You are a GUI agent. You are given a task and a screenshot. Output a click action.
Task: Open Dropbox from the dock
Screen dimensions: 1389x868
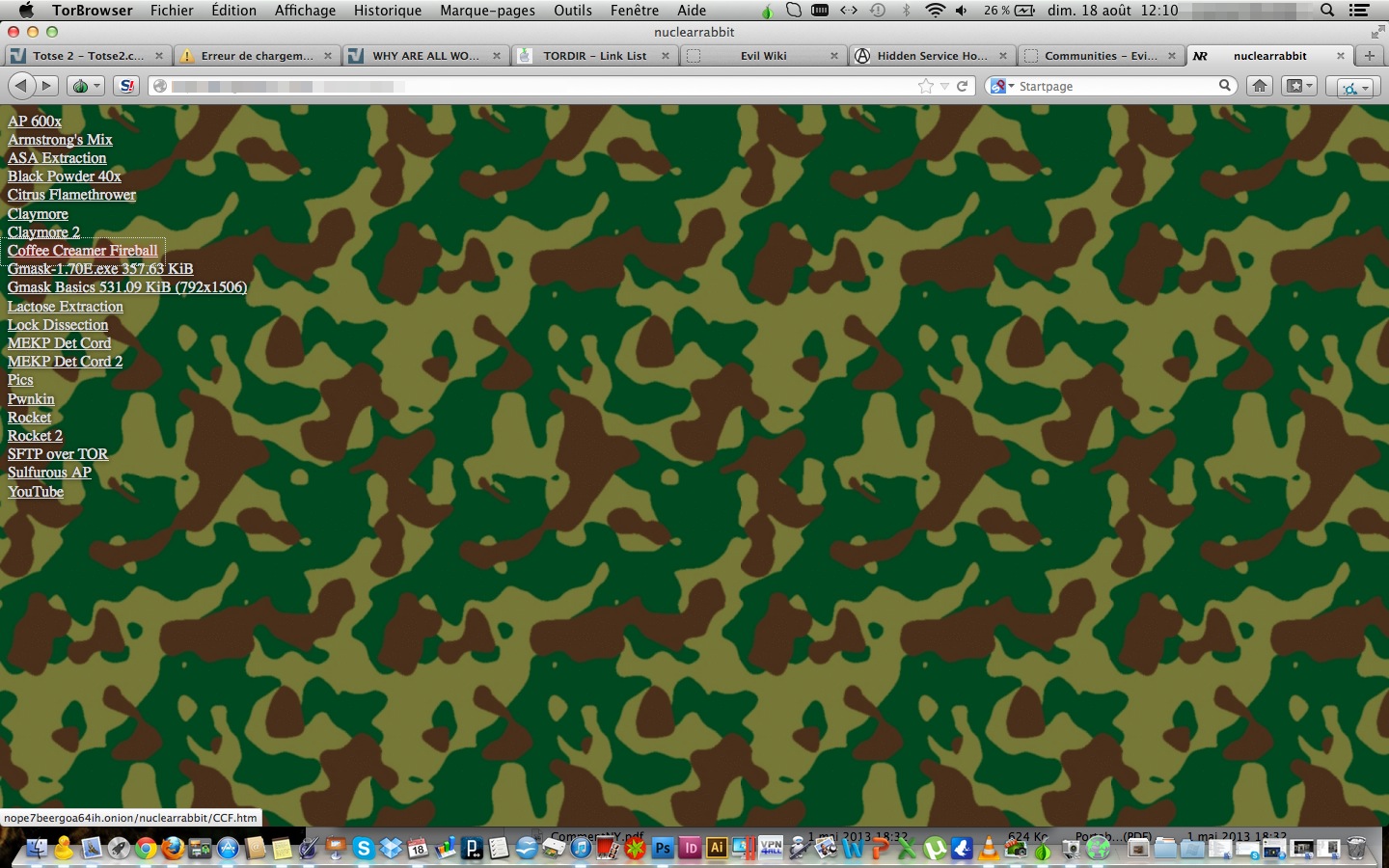391,849
